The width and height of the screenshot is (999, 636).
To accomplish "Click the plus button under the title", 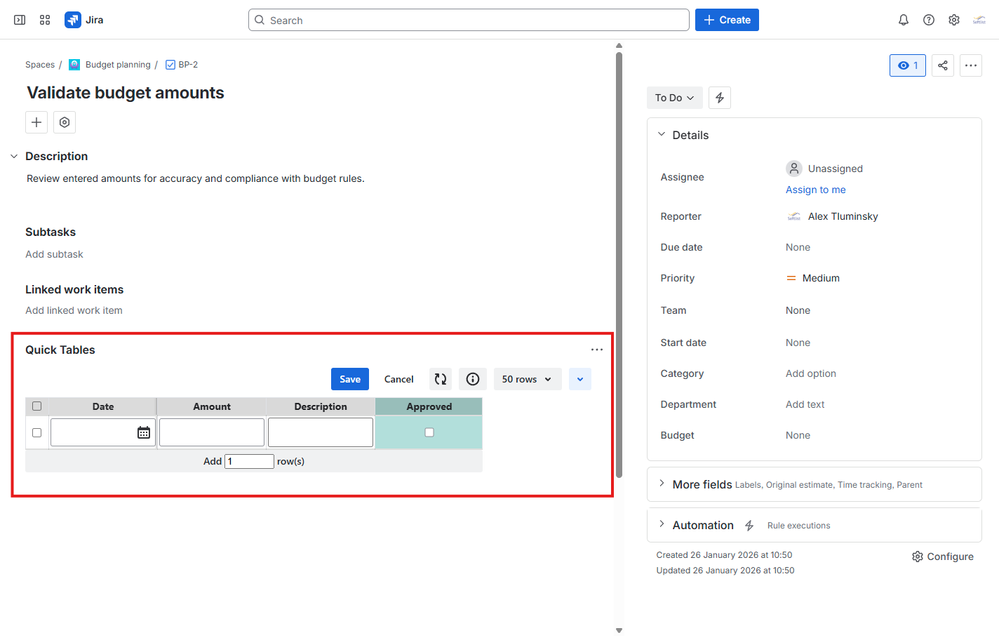I will click(x=36, y=122).
